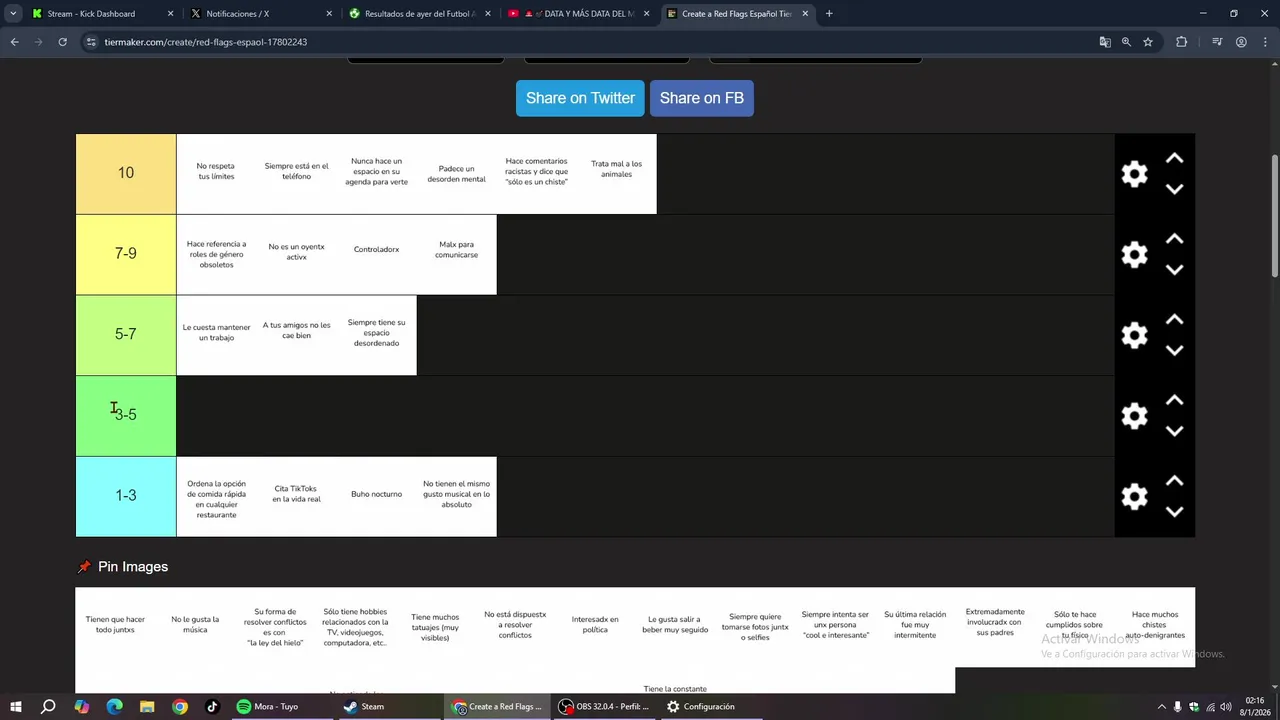This screenshot has width=1280, height=720.
Task: Click Share on Twitter button
Action: [580, 98]
